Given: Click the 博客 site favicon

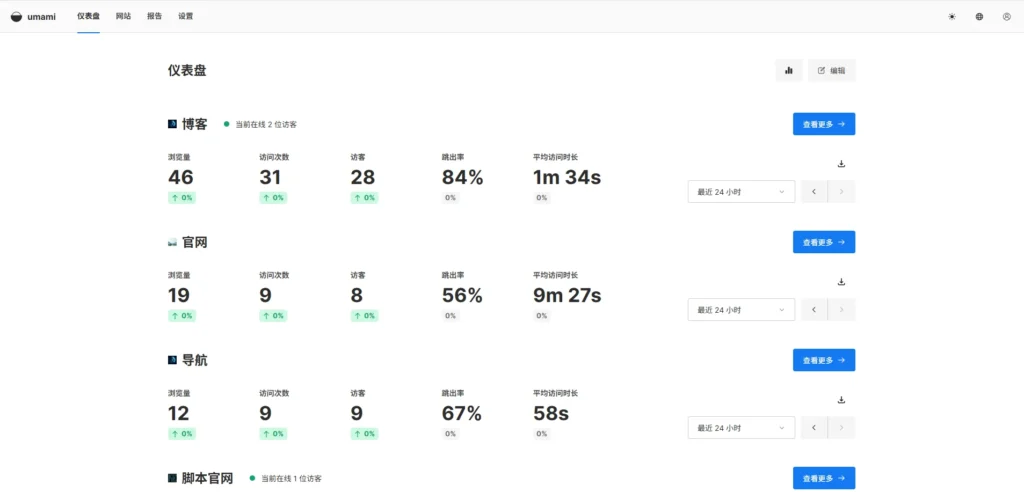Looking at the screenshot, I should click(172, 124).
